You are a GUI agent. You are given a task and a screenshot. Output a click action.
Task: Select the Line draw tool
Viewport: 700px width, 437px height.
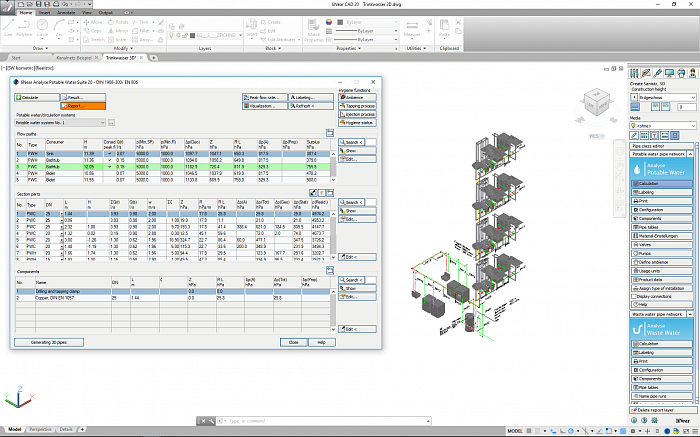tap(8, 28)
